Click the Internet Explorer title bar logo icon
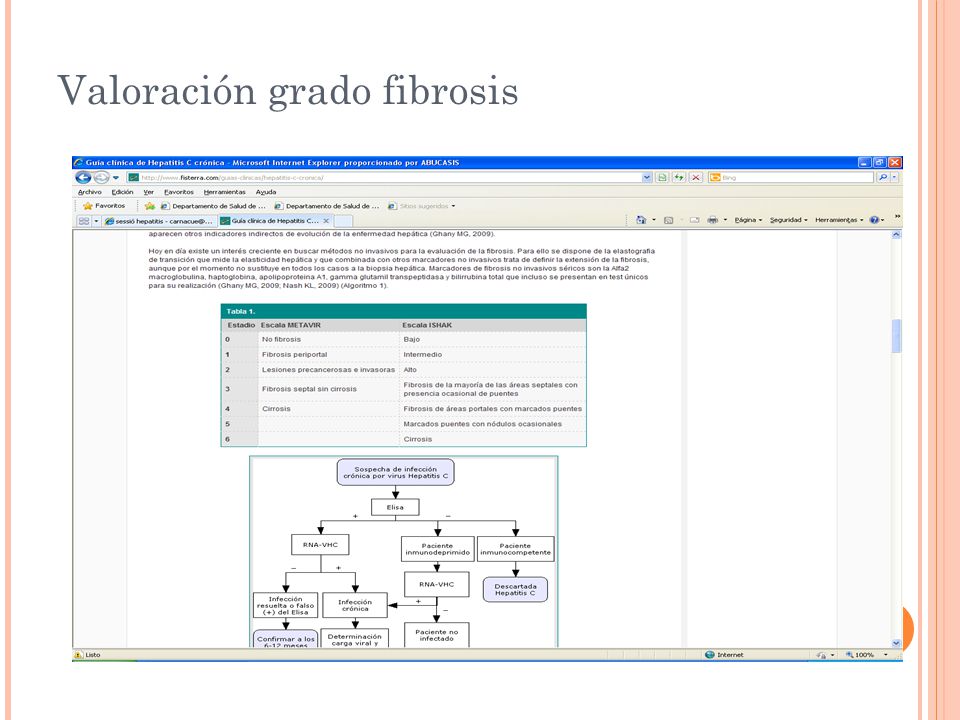Viewport: 960px width, 720px height. coord(78,162)
